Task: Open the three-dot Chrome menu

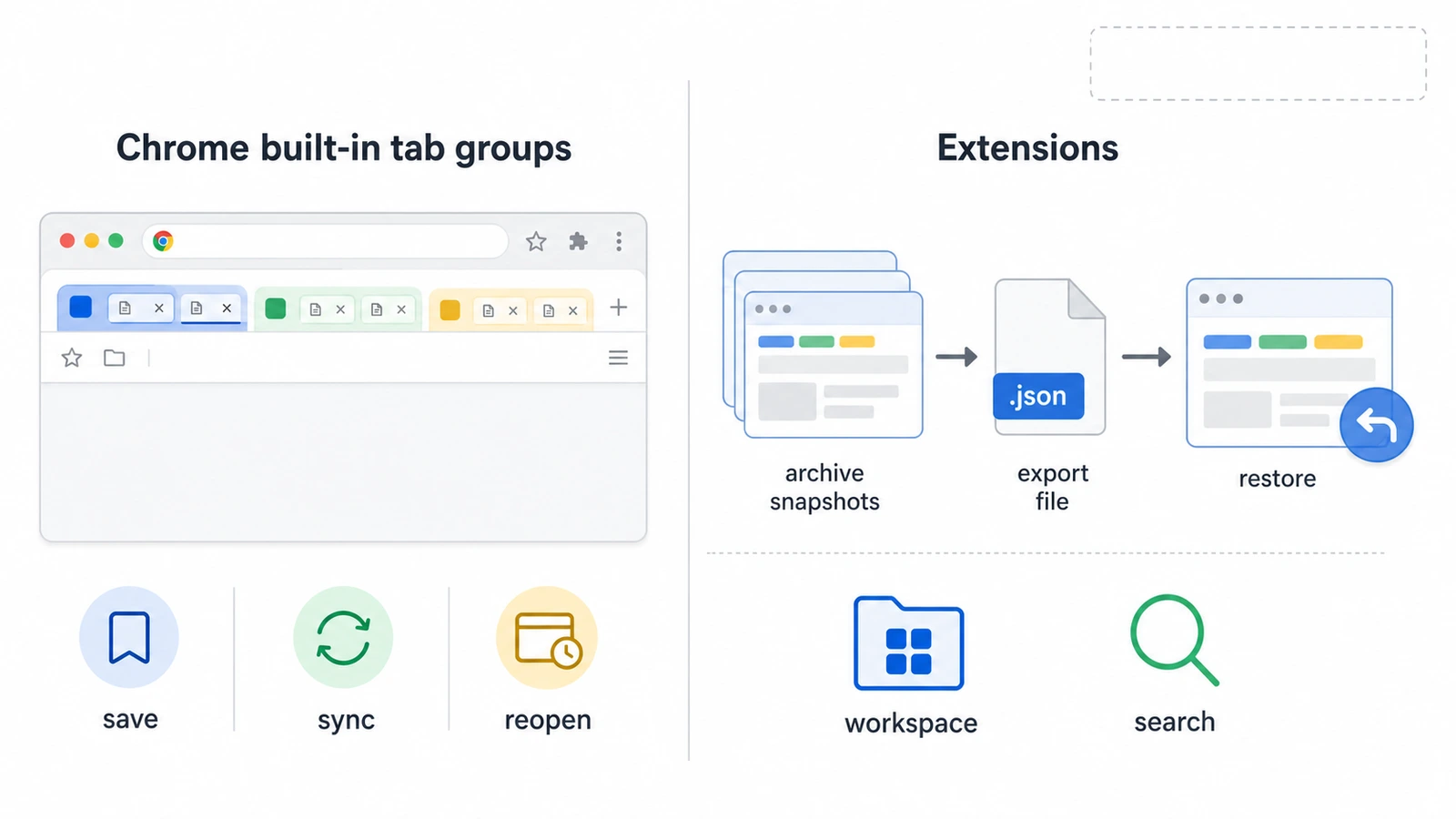Action: pyautogui.click(x=619, y=241)
